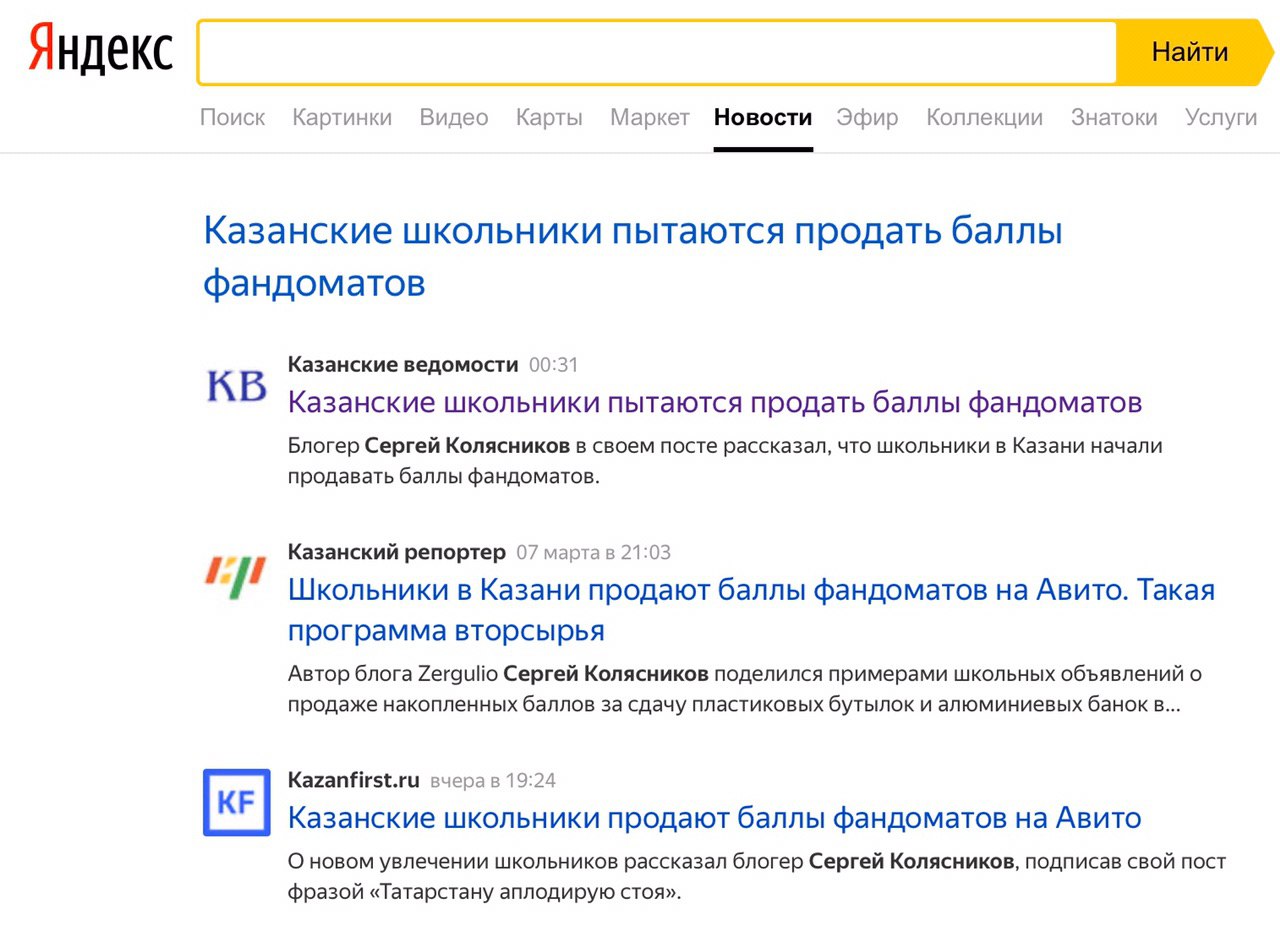Click snippet starting 'О новом увлечении школьников'
The image size is (1280, 936).
[x=757, y=876]
